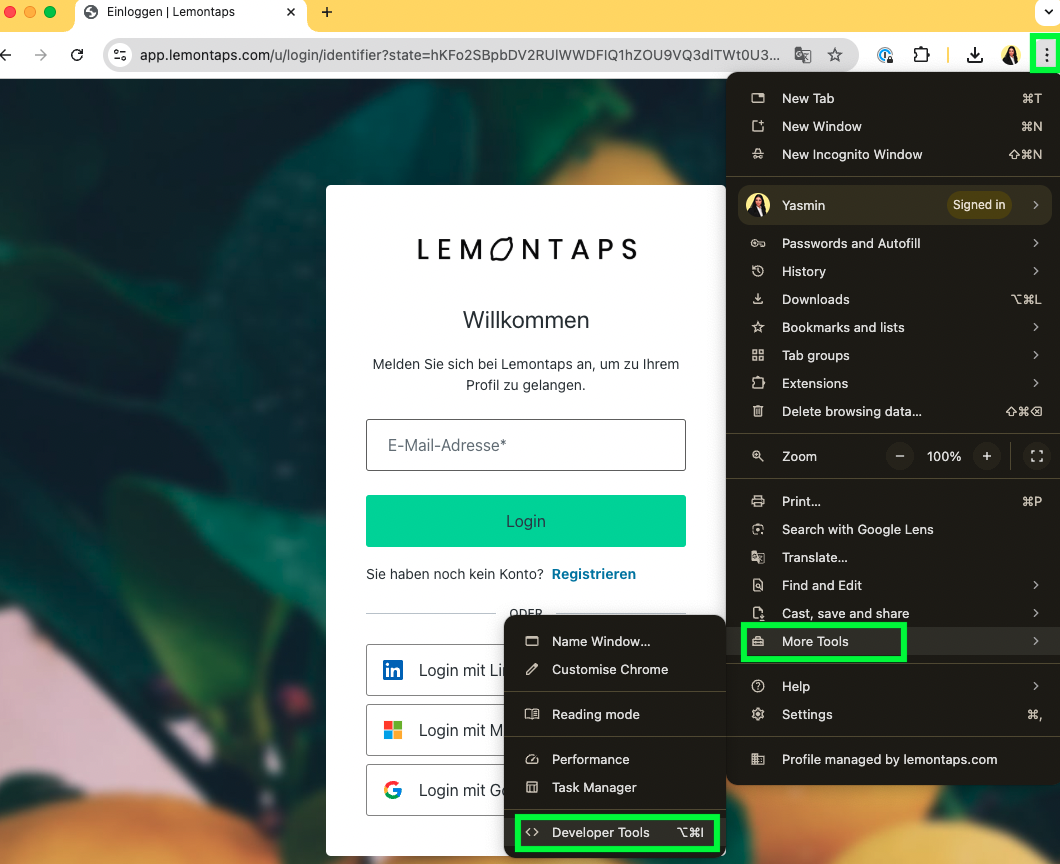Screen dimensions: 1060x864
Task: Open site information icon in address bar
Action: 120,55
